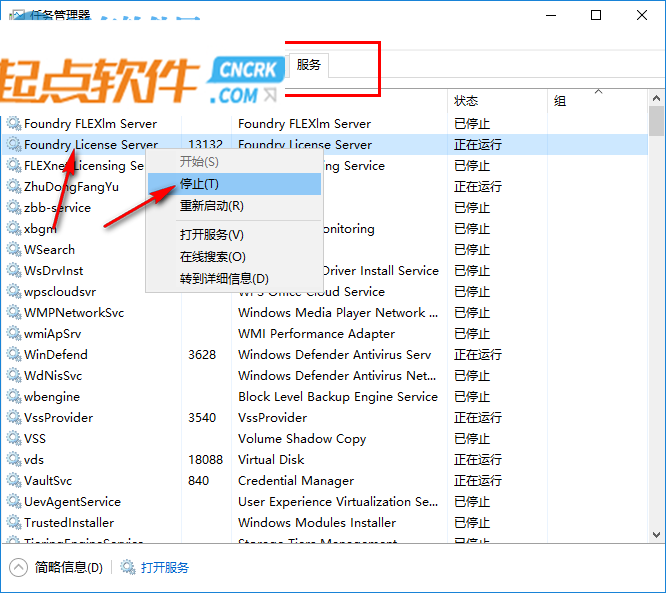Select the TrustedInstaller service name

click(x=69, y=522)
